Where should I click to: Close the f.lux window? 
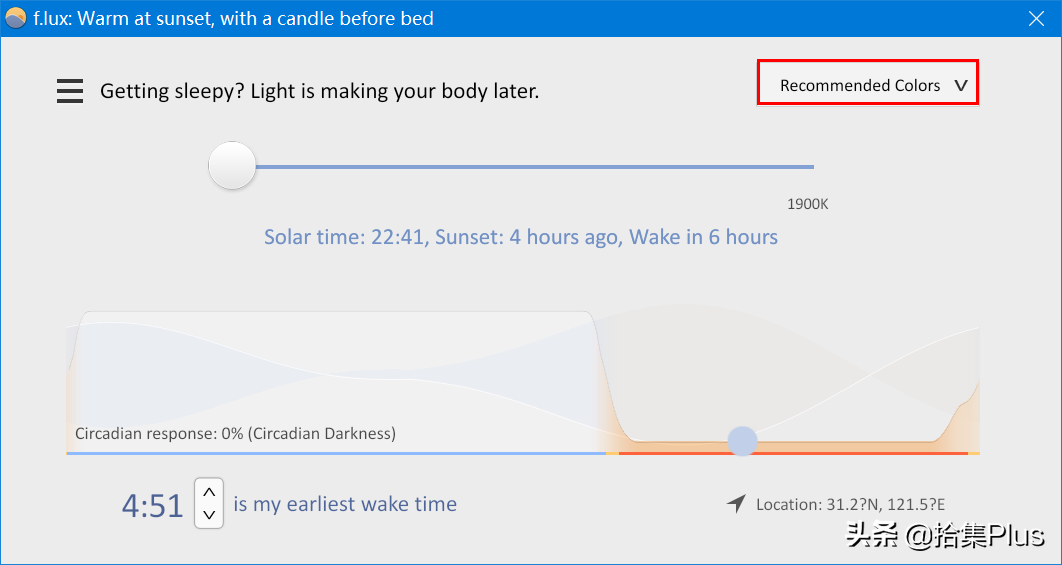pos(1036,18)
